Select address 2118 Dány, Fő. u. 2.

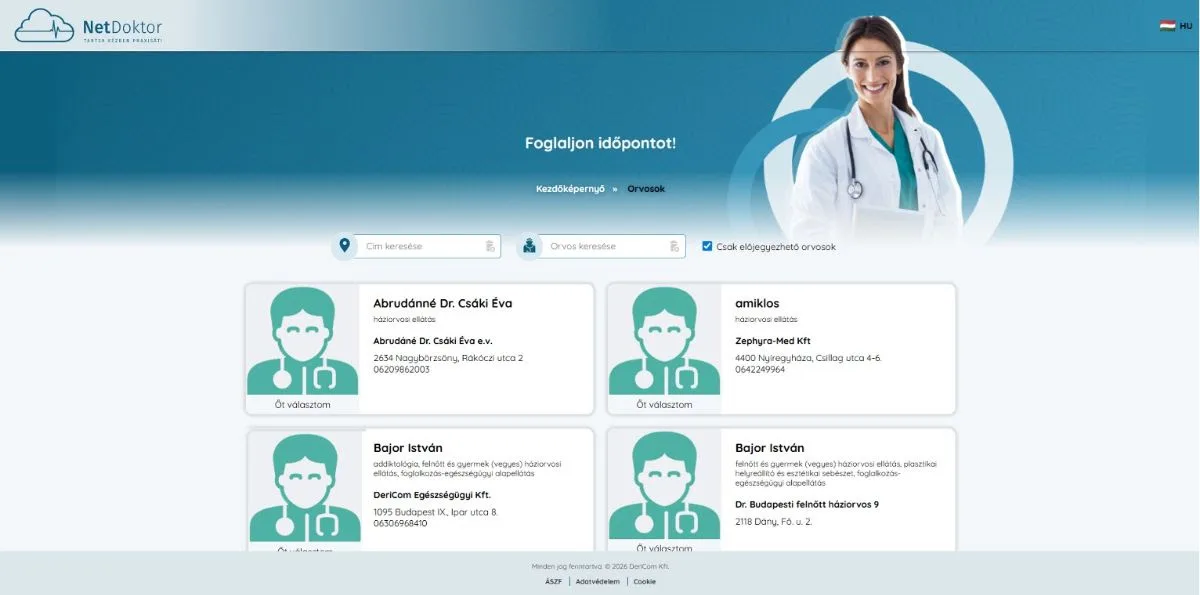pyautogui.click(x=774, y=521)
